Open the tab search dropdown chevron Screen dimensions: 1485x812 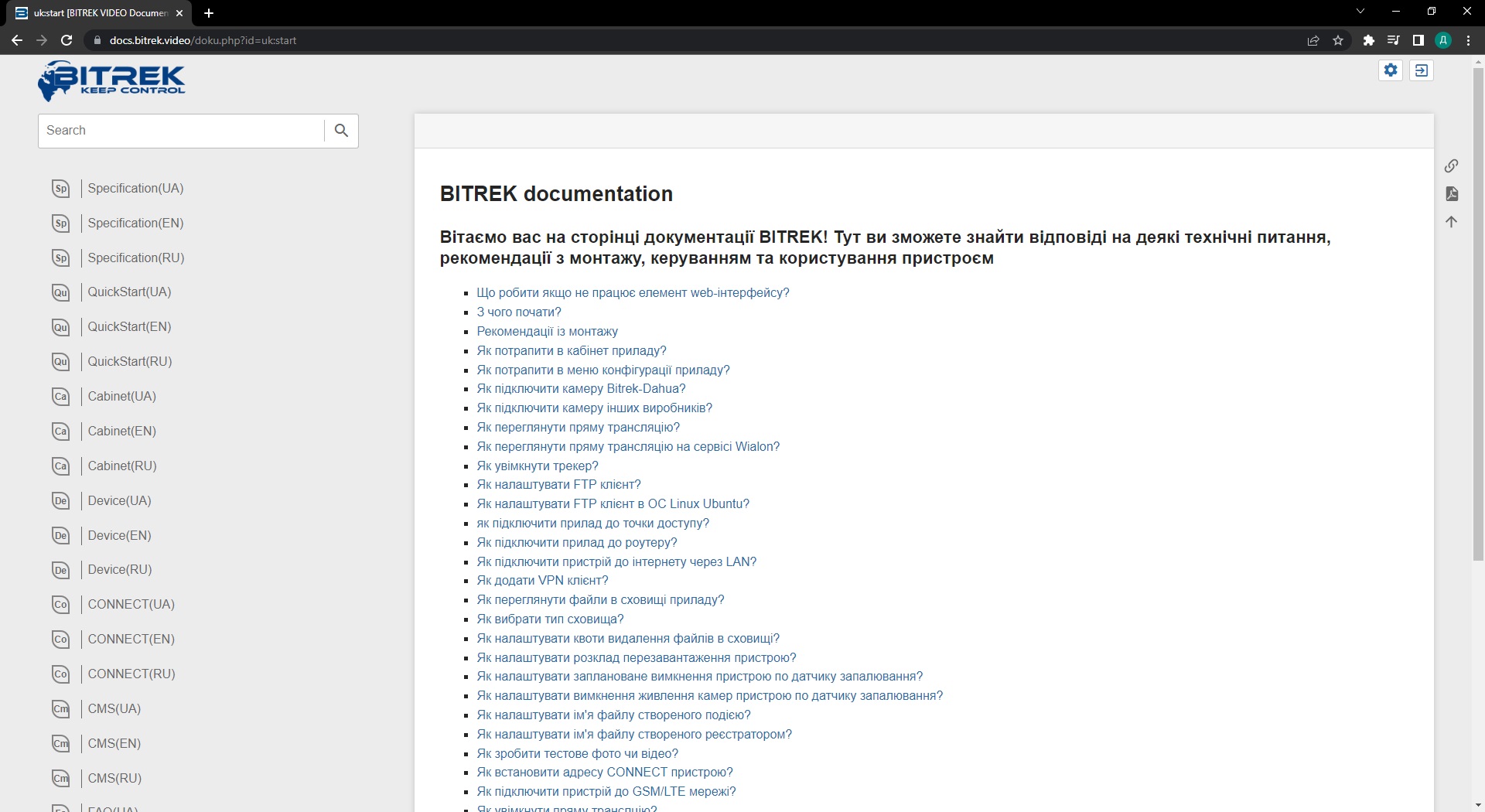(x=1360, y=12)
